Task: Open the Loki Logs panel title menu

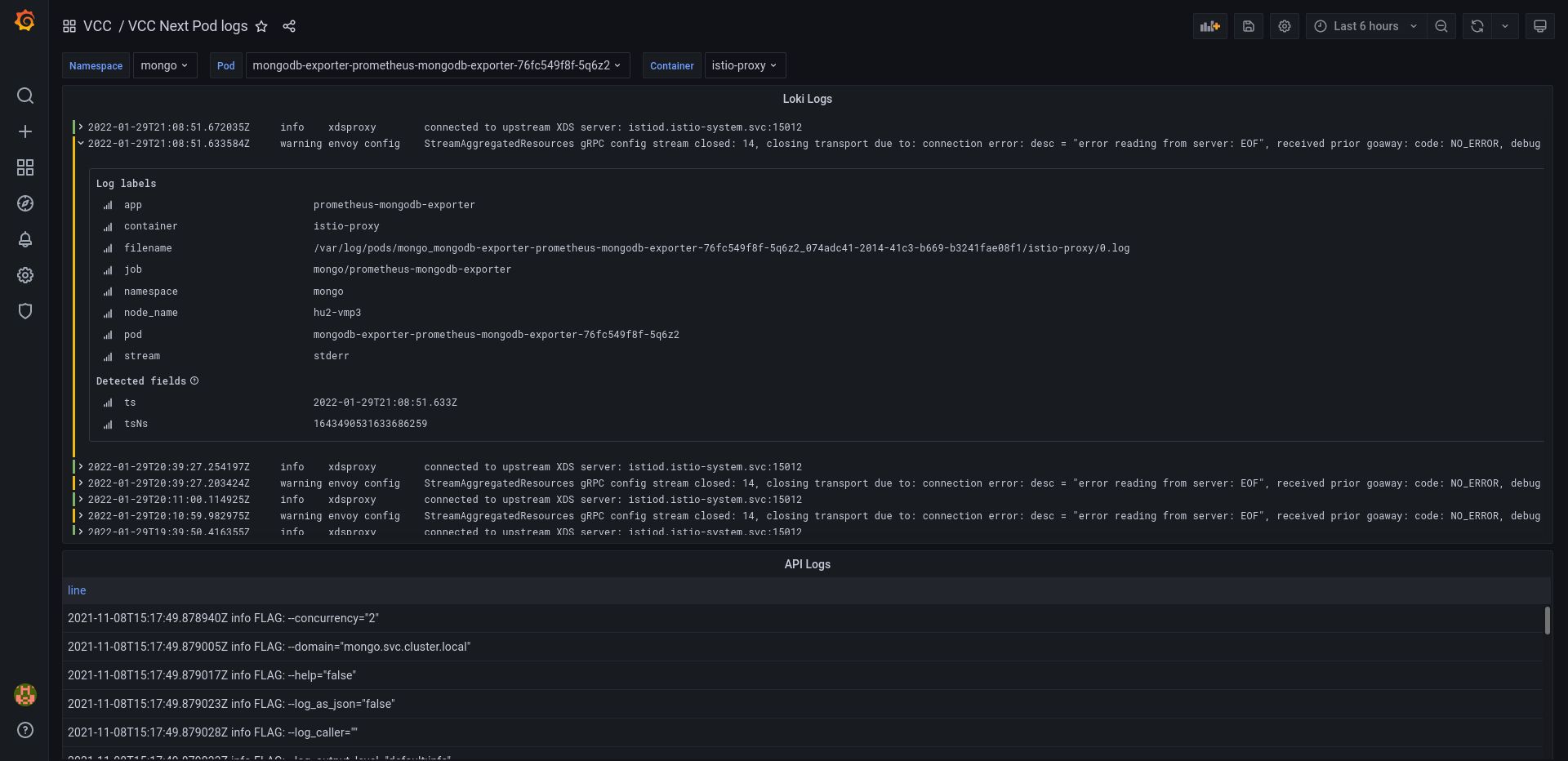Action: [x=807, y=99]
